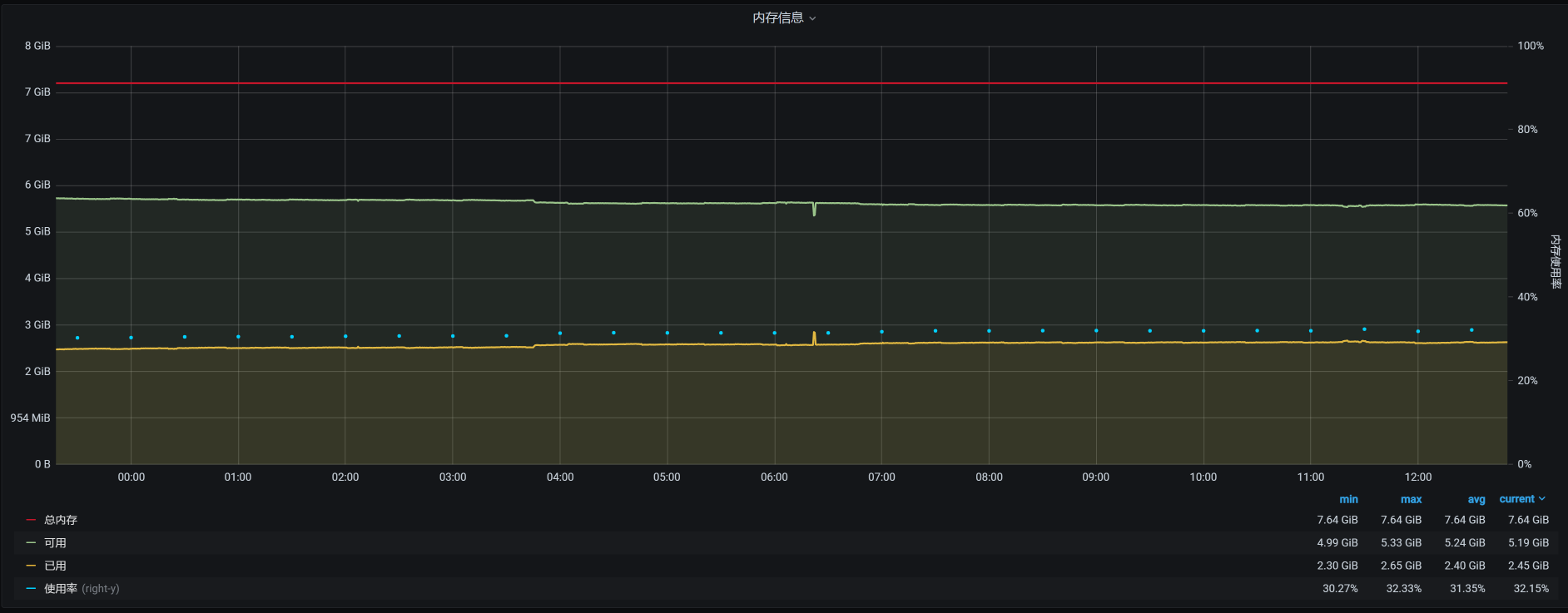This screenshot has width=1568, height=613.
Task: Click the sort arrow next to current
Action: pyautogui.click(x=1542, y=499)
